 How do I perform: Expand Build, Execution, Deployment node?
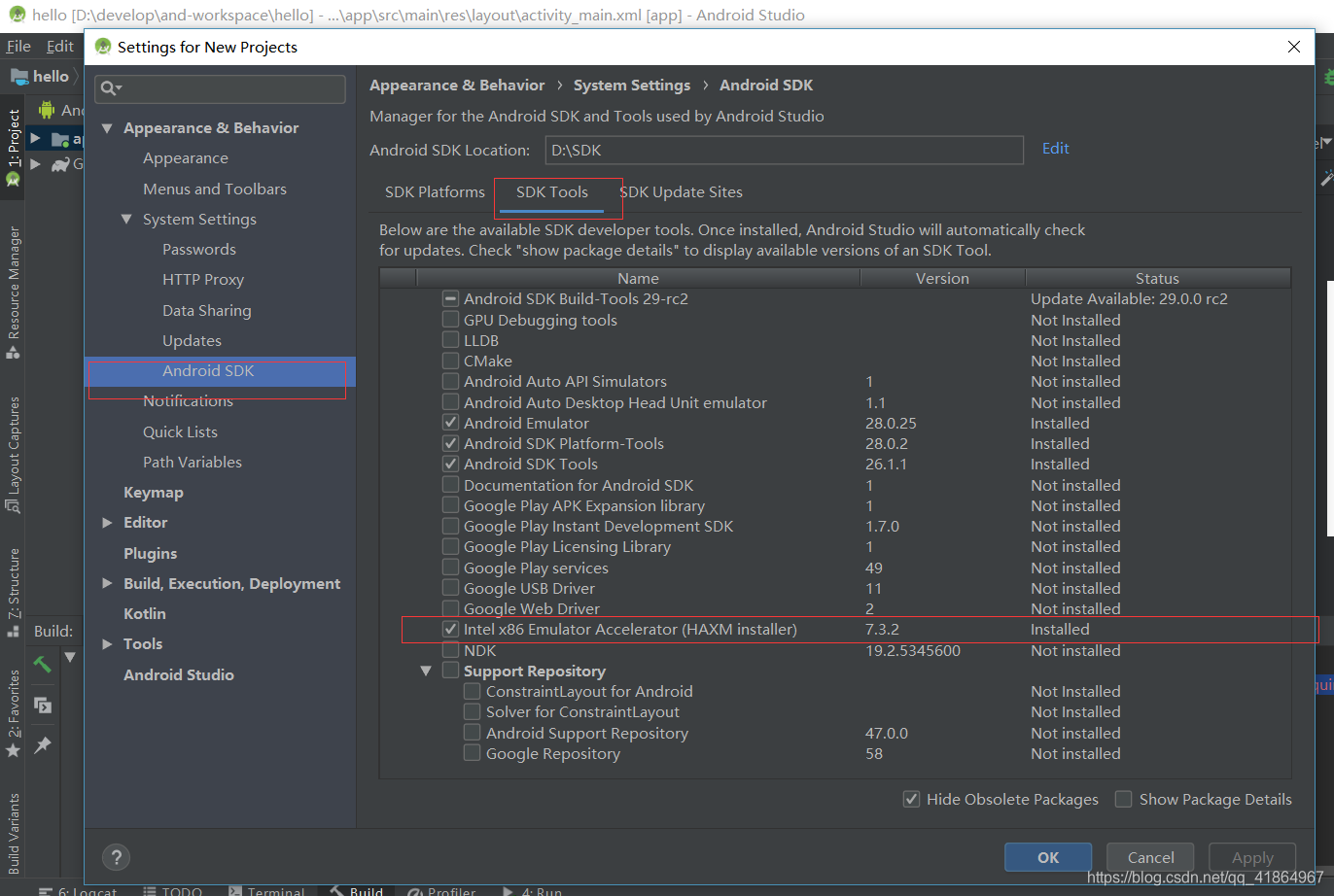click(x=107, y=583)
